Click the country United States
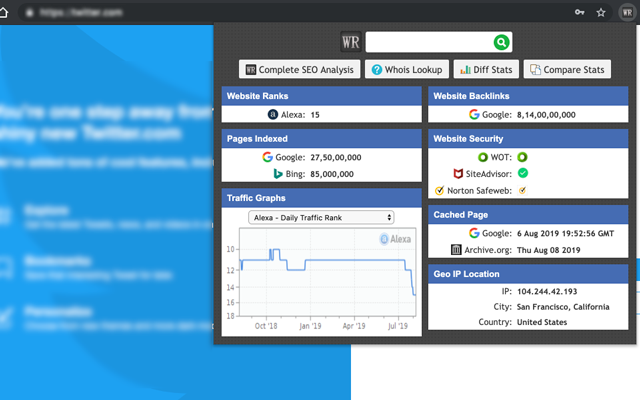 click(x=542, y=322)
